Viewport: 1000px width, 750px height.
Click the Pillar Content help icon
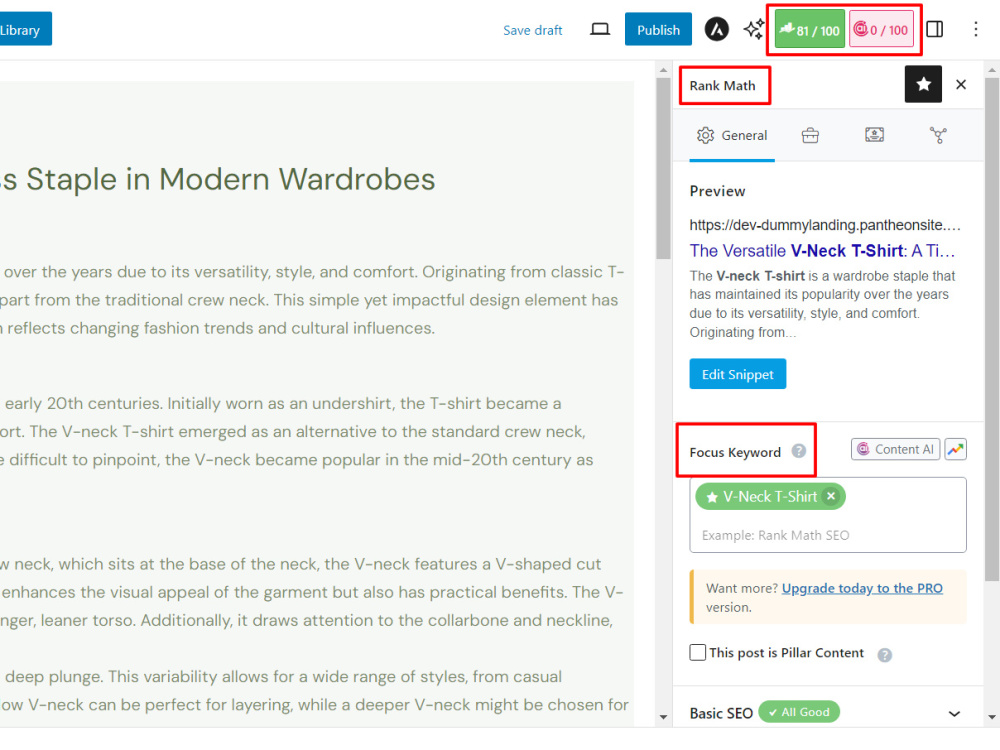884,654
